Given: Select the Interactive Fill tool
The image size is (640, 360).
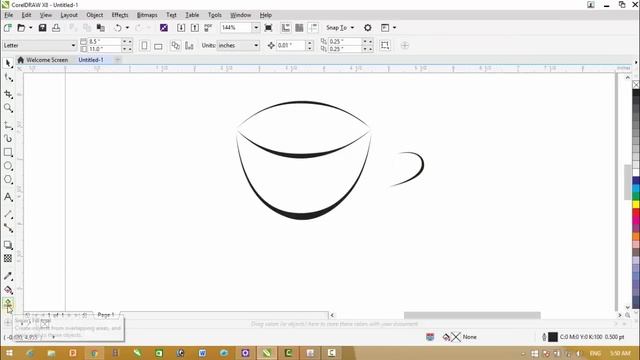Looking at the screenshot, I should tap(8, 290).
